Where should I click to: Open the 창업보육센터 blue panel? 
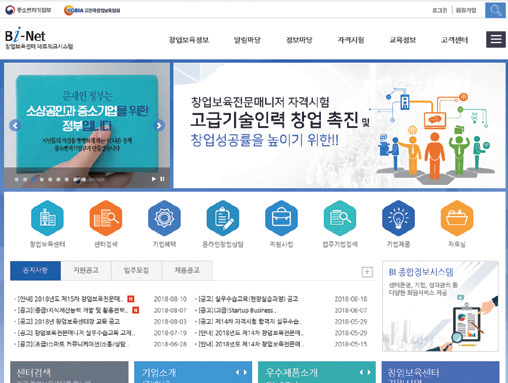click(x=440, y=372)
